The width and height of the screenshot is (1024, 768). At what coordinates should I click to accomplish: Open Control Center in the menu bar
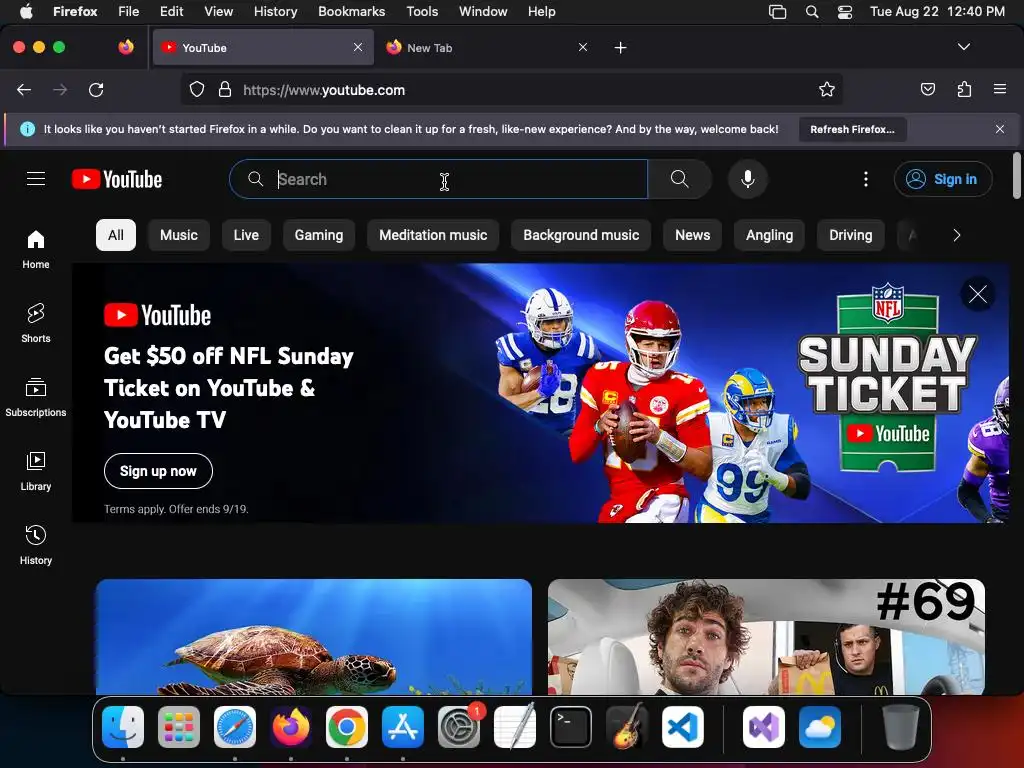[x=844, y=12]
